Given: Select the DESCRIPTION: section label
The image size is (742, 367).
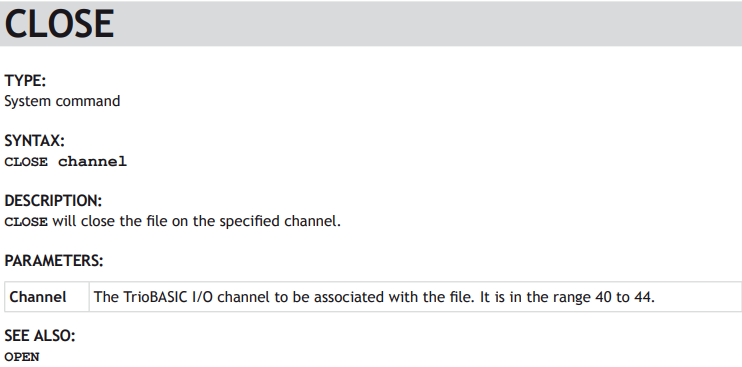Looking at the screenshot, I should 53,201.
